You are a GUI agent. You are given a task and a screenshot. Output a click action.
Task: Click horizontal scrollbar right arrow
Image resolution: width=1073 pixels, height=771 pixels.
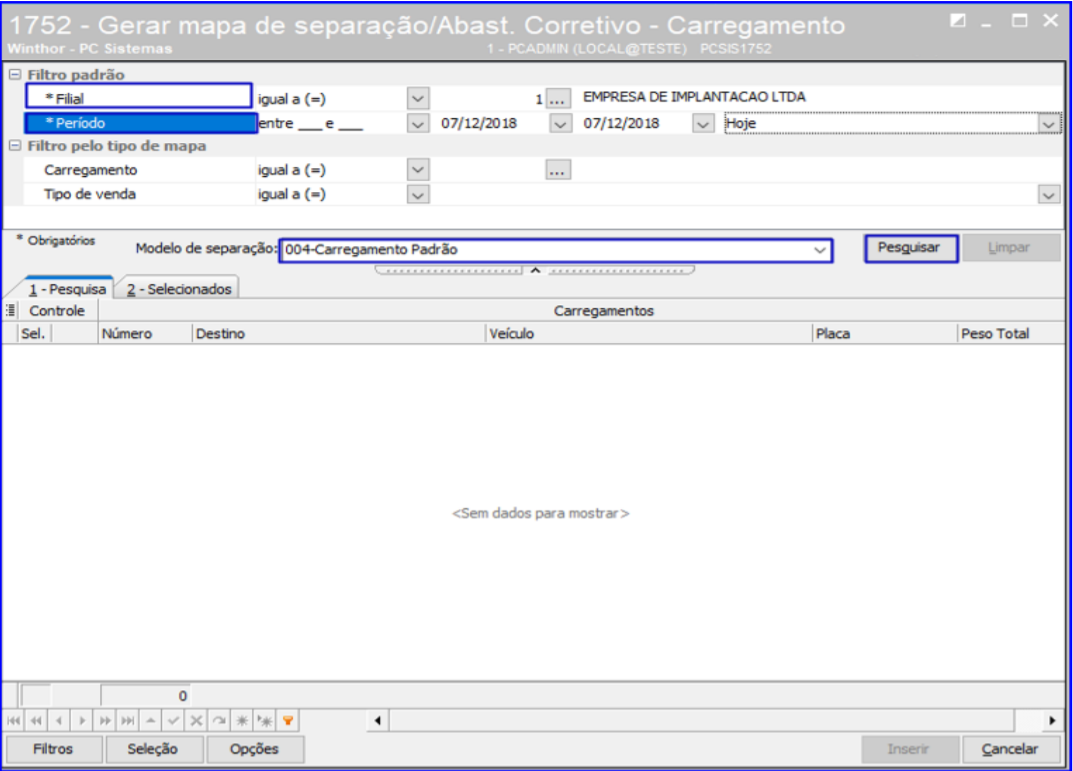click(x=1052, y=720)
